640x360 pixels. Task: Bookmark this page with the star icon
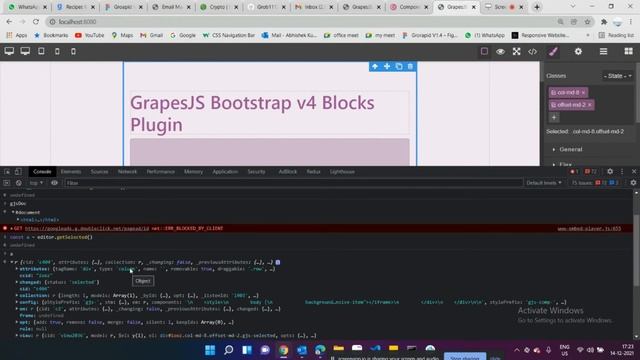(587, 22)
